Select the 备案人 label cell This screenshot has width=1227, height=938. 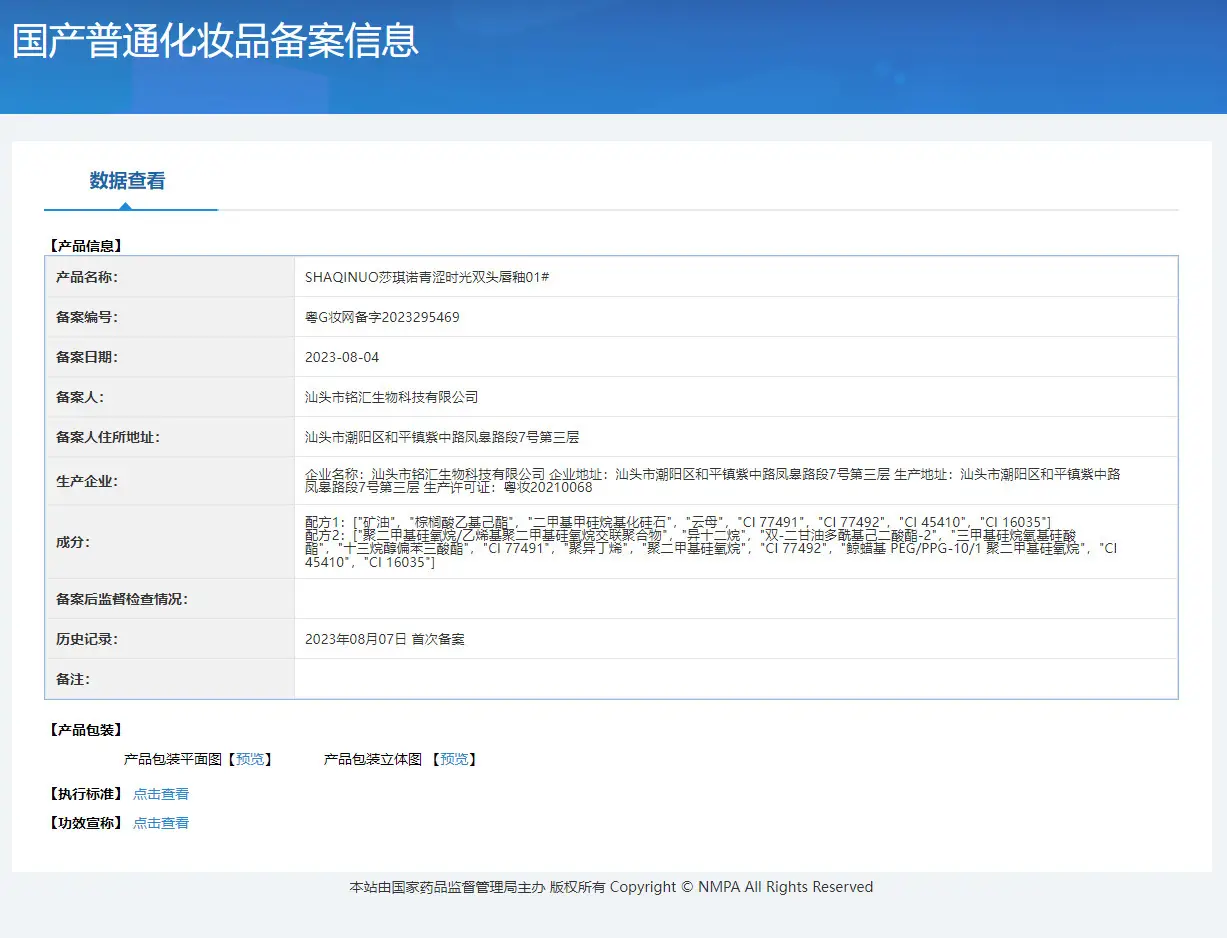[170, 397]
